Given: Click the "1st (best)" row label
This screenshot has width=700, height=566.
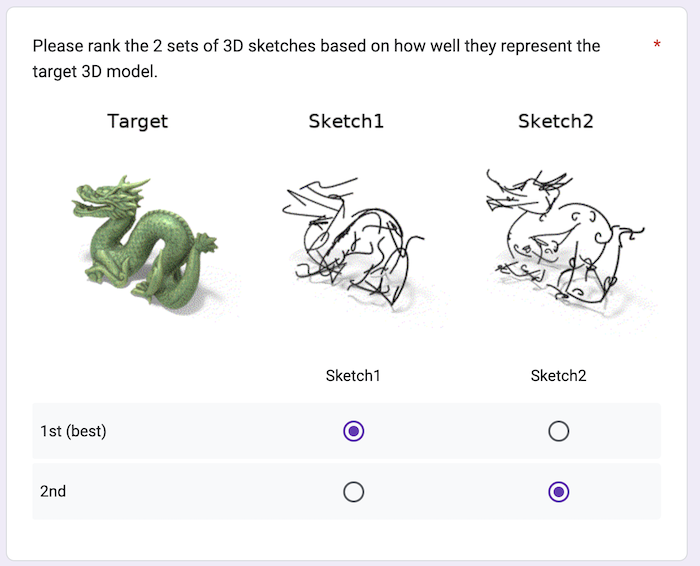Looking at the screenshot, I should click(73, 431).
